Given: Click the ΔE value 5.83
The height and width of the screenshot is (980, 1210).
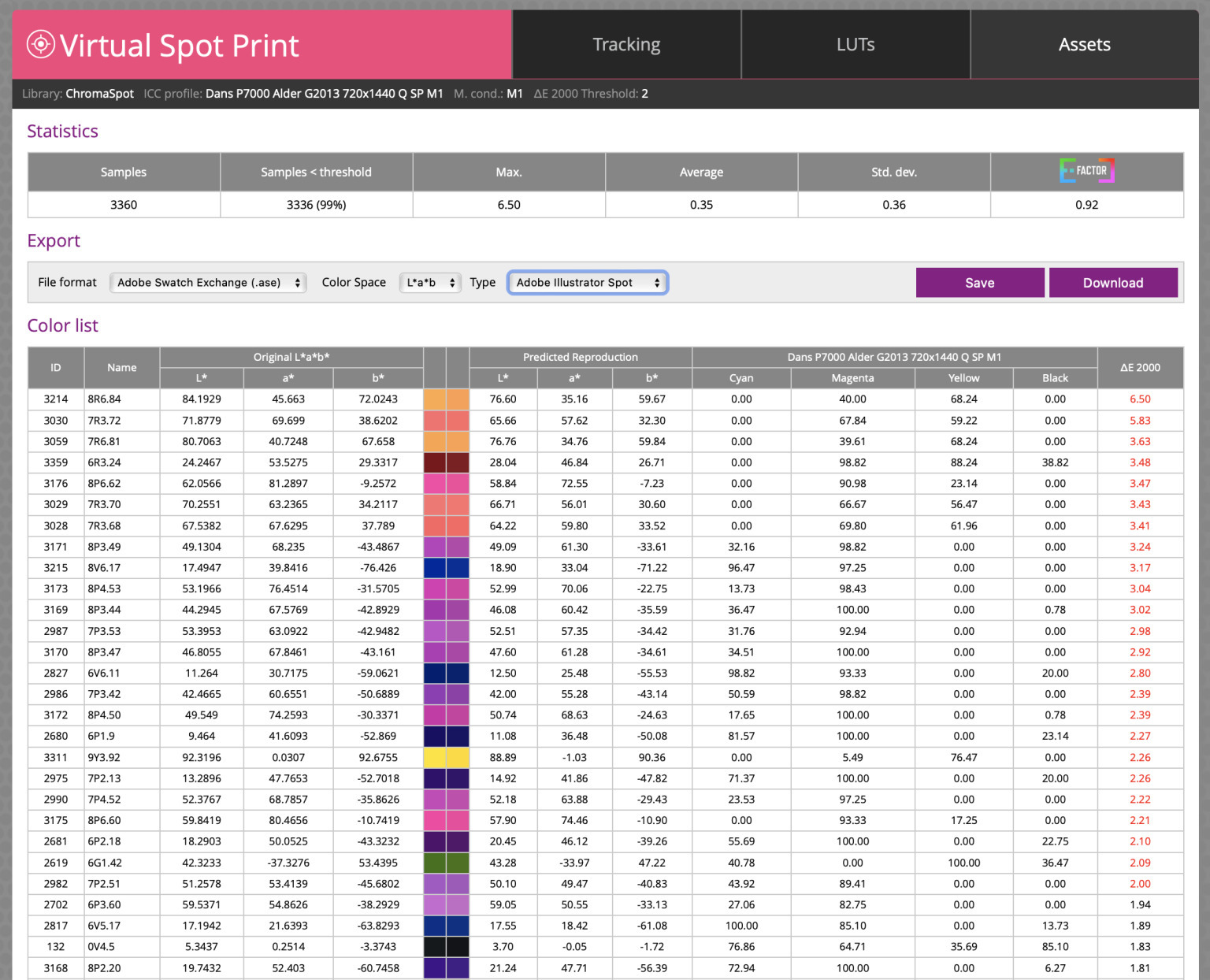Looking at the screenshot, I should coord(1140,421).
